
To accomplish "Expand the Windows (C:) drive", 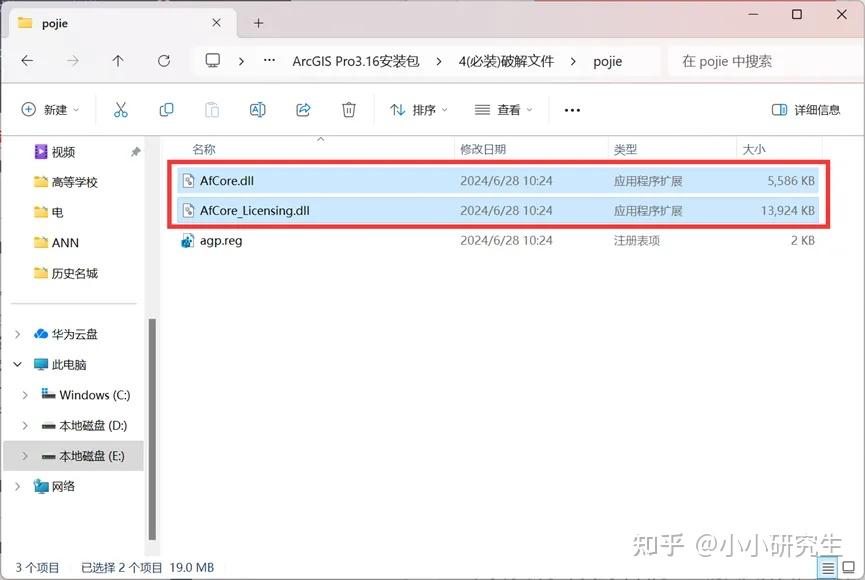I will pyautogui.click(x=25, y=395).
